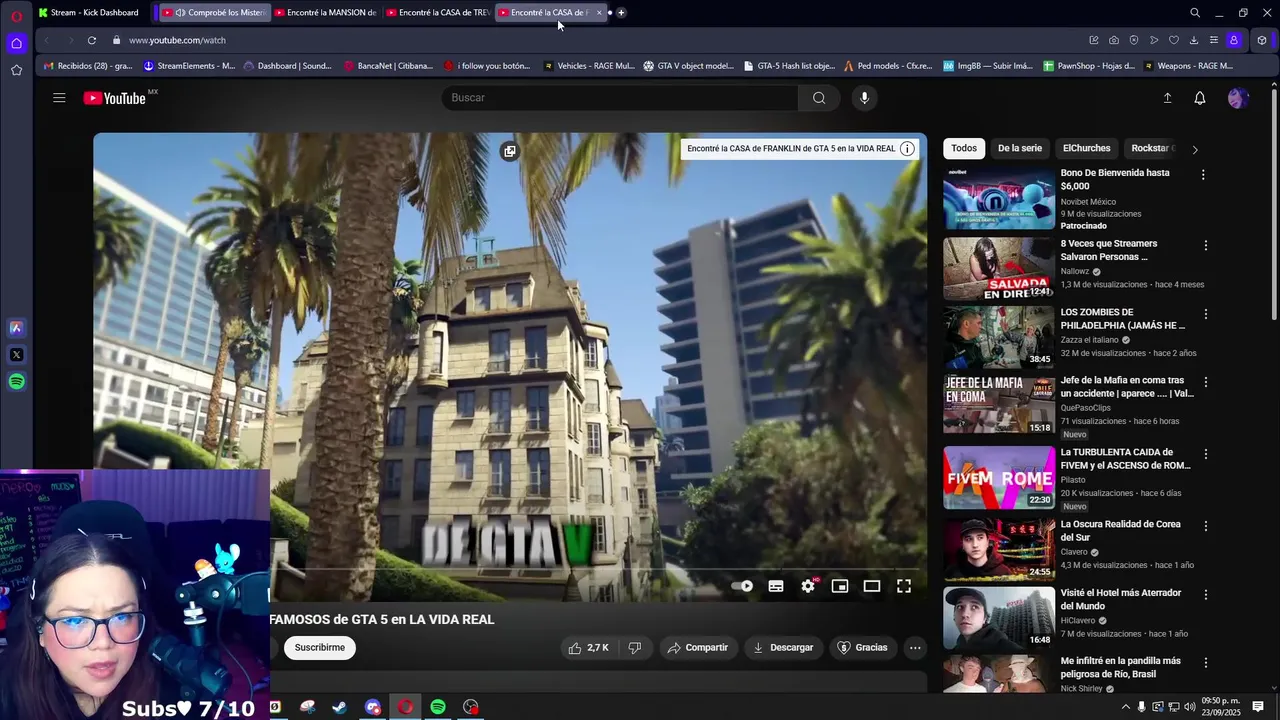Dislike the video
The image size is (1280, 720).
click(x=634, y=648)
